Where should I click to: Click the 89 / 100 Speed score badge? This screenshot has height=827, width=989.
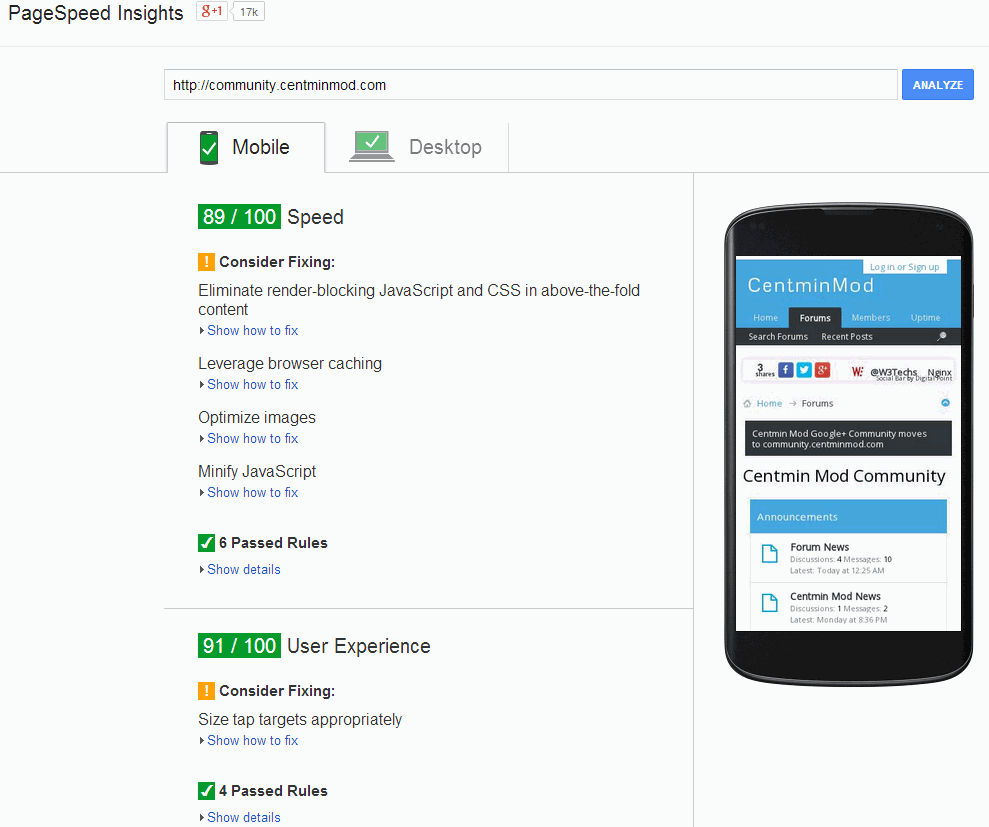[x=239, y=217]
